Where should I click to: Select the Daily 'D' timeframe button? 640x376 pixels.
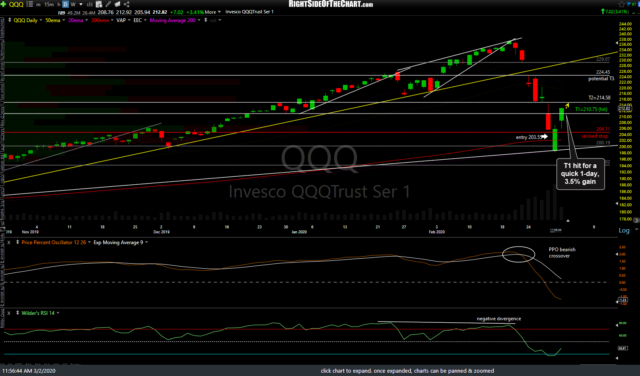tap(65, 4)
